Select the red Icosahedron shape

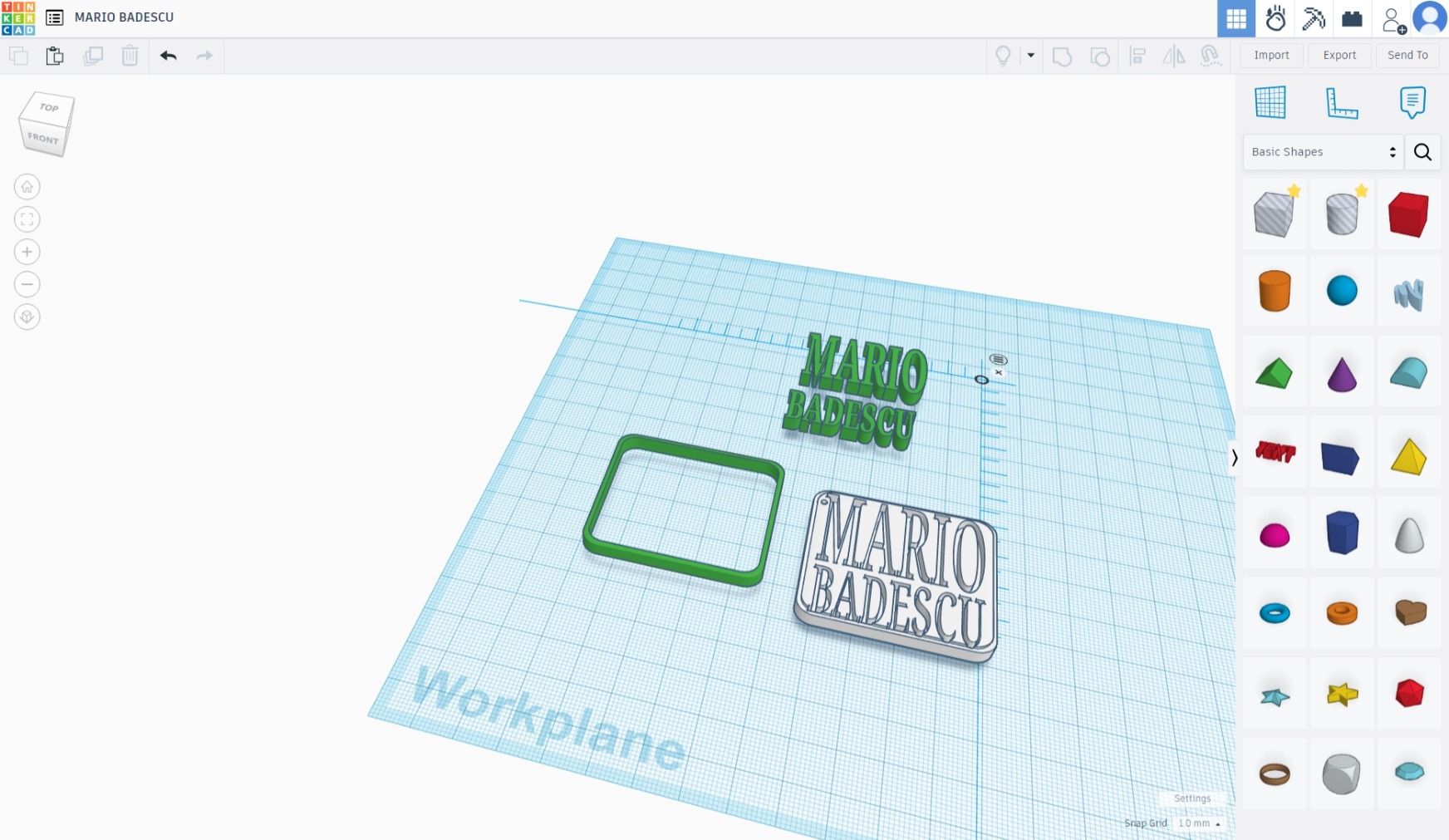pos(1409,693)
